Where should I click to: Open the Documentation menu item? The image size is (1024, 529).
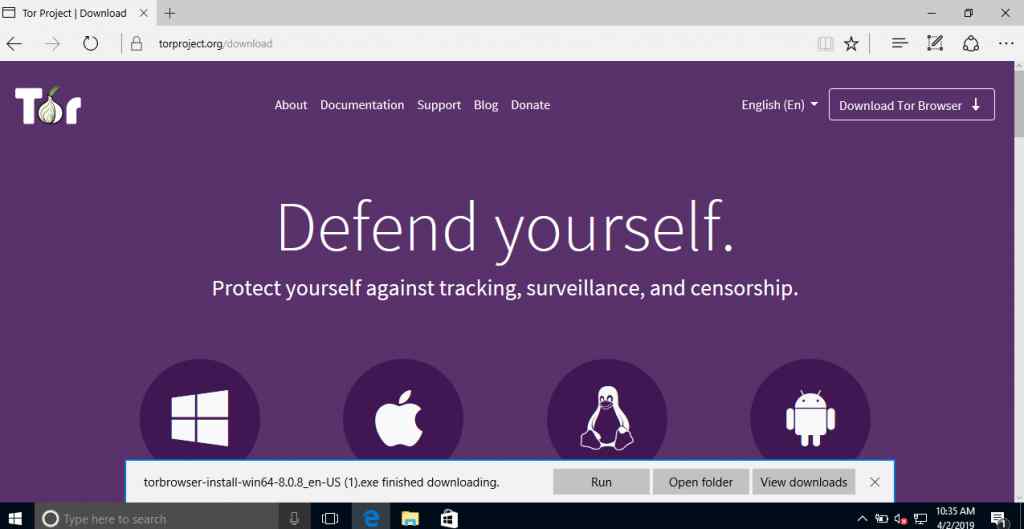pos(362,105)
